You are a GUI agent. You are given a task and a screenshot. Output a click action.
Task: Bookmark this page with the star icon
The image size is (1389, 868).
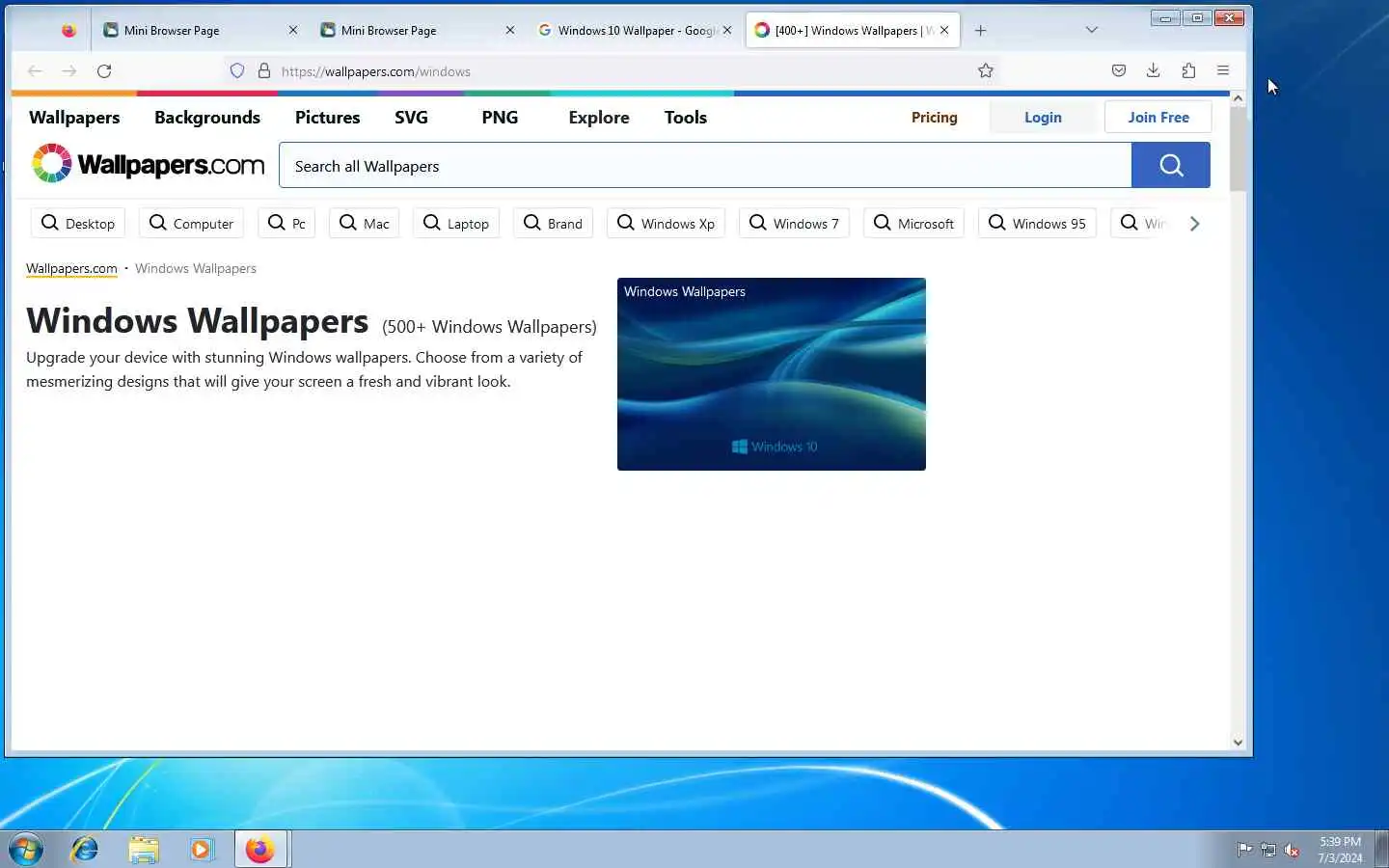(986, 70)
